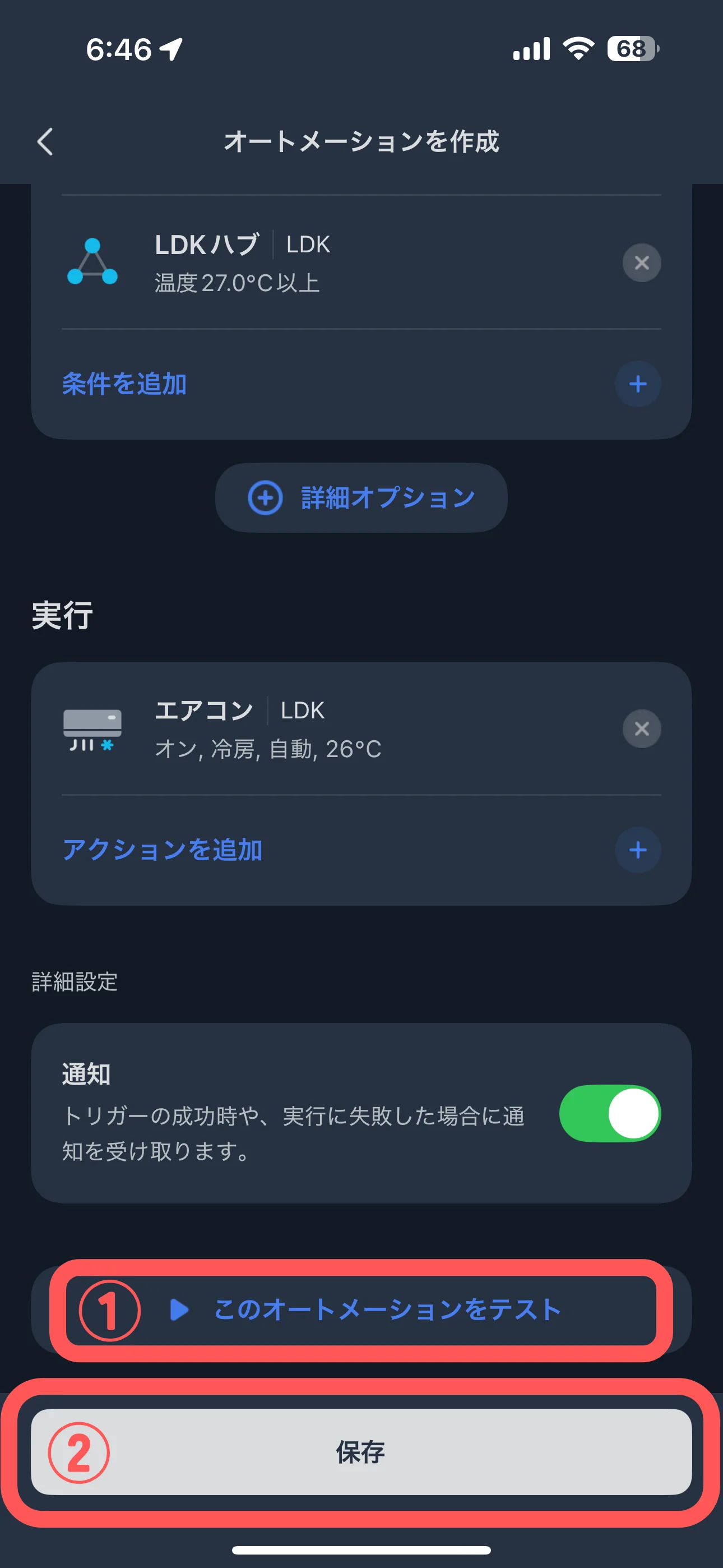Tap the 条件を追加 link
The height and width of the screenshot is (1568, 723).
124,384
